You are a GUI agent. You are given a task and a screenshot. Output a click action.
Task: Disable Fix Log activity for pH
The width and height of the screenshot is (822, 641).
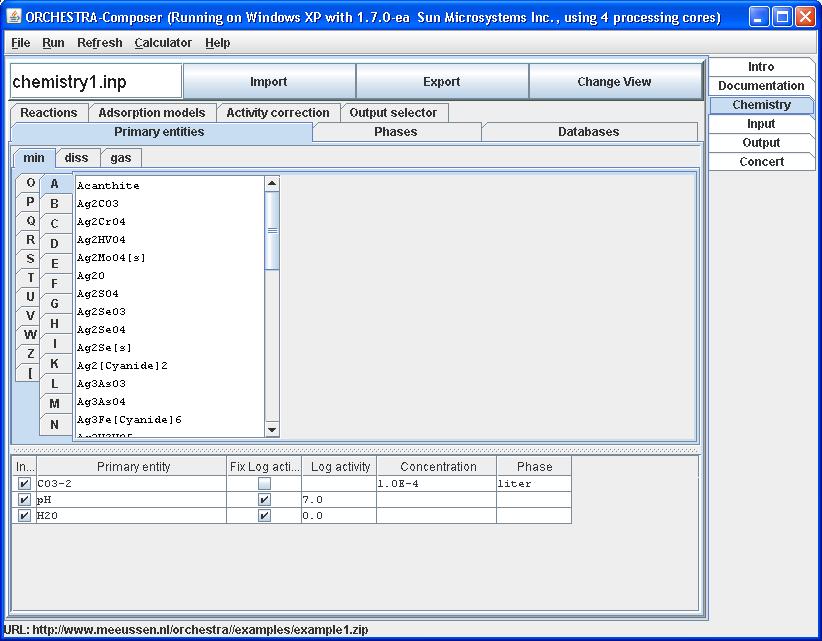pos(265,499)
